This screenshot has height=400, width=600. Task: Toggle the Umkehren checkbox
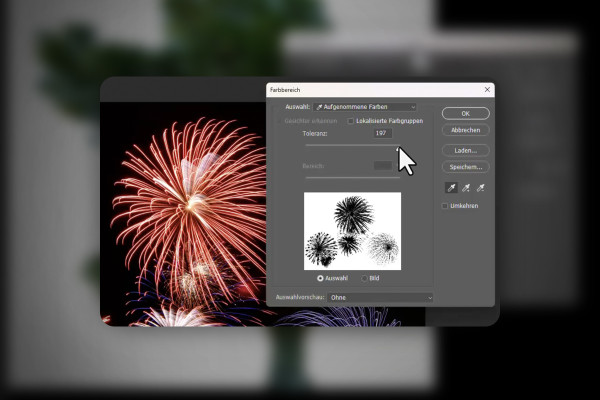coord(445,206)
